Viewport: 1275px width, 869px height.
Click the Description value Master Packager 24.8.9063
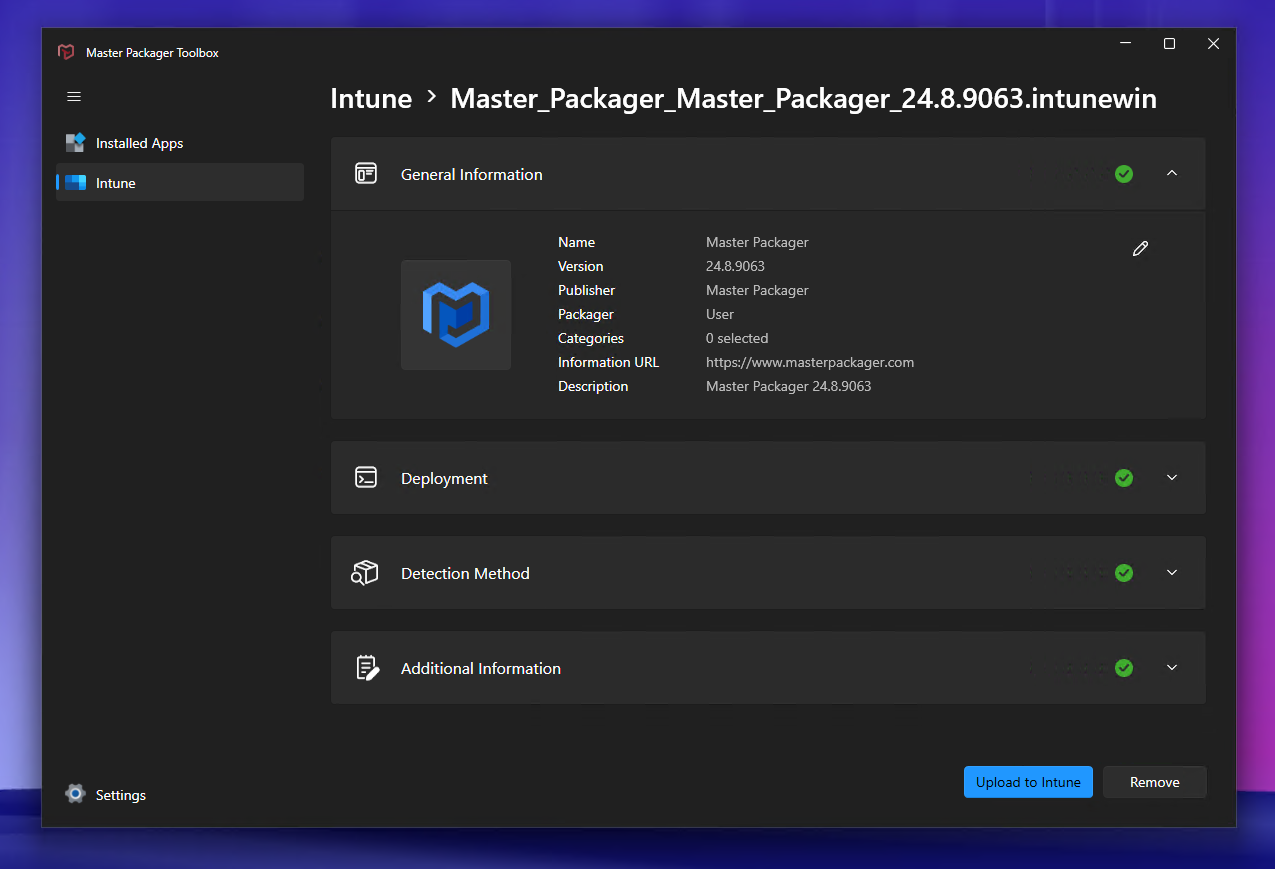(x=788, y=386)
